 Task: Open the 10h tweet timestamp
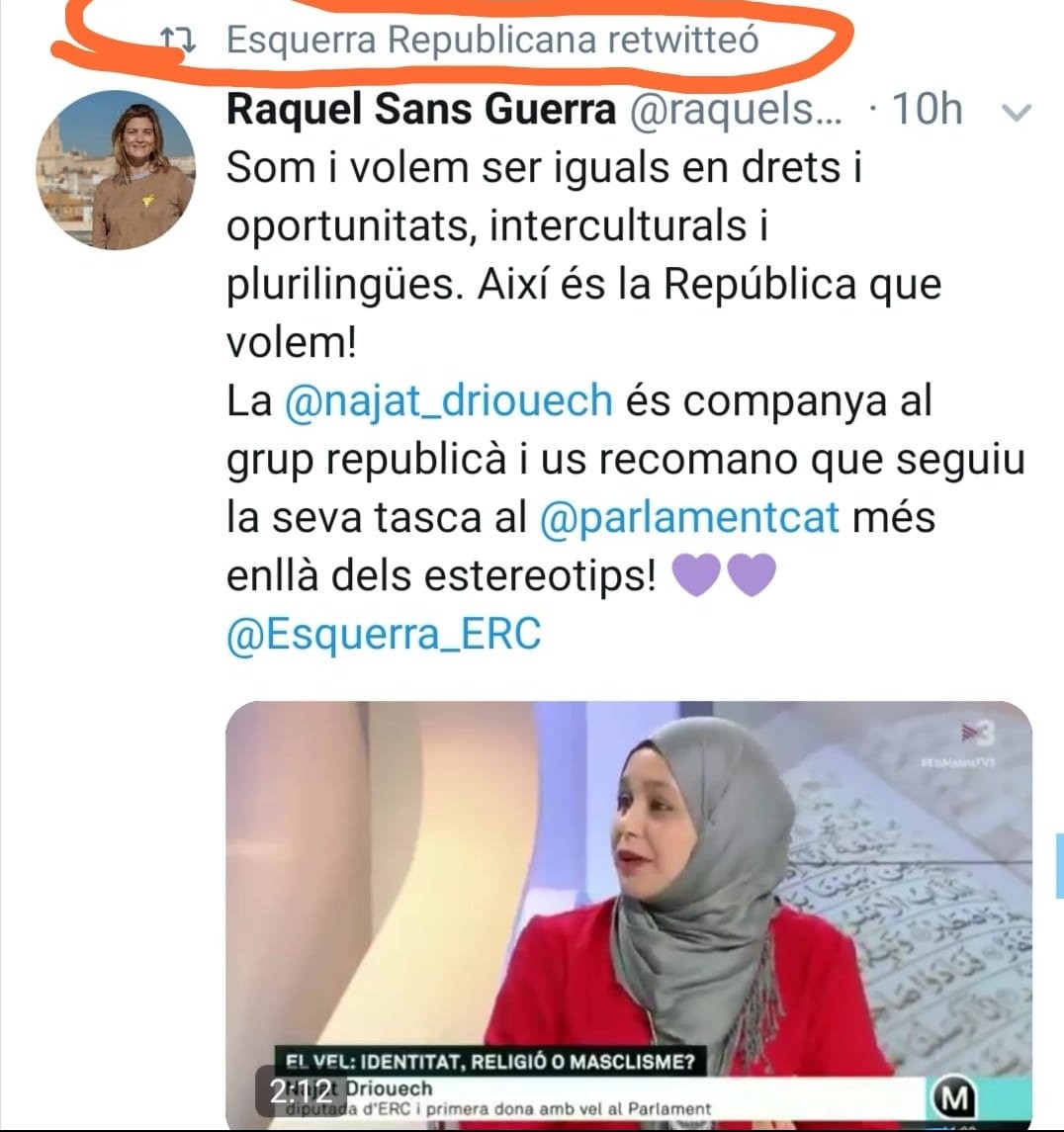click(927, 110)
